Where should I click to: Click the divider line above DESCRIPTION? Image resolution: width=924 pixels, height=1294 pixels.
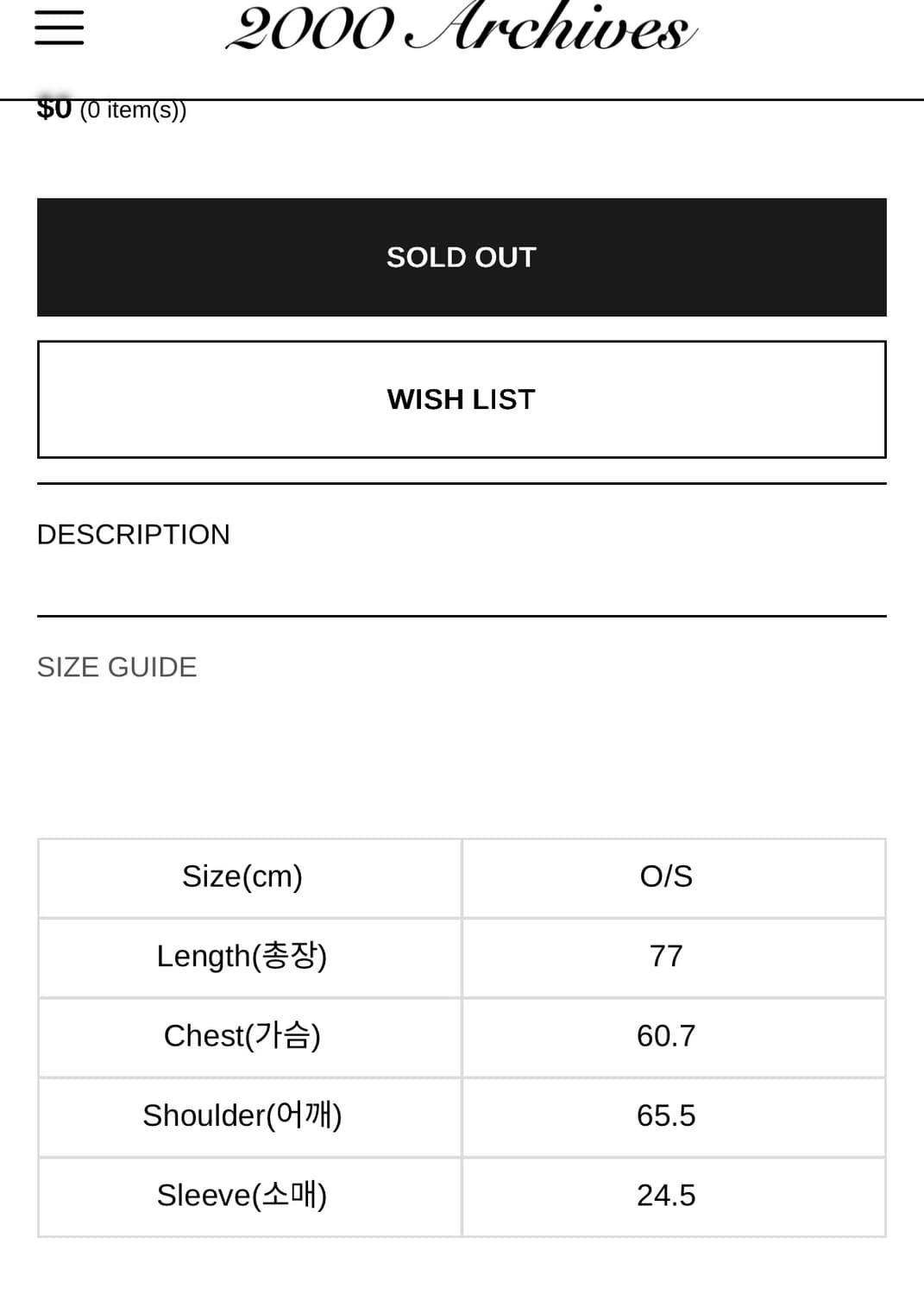[462, 483]
